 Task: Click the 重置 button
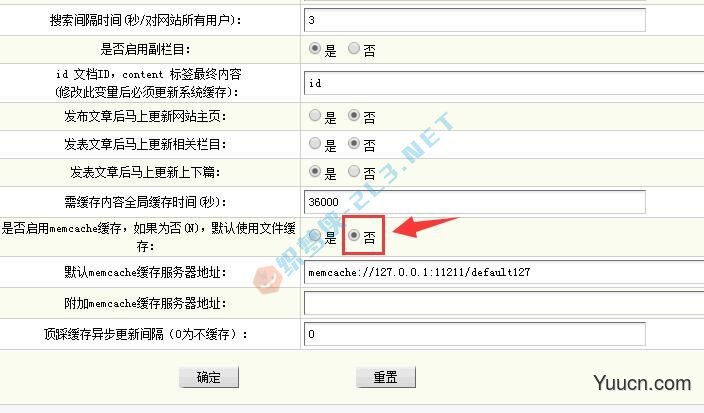(x=386, y=377)
